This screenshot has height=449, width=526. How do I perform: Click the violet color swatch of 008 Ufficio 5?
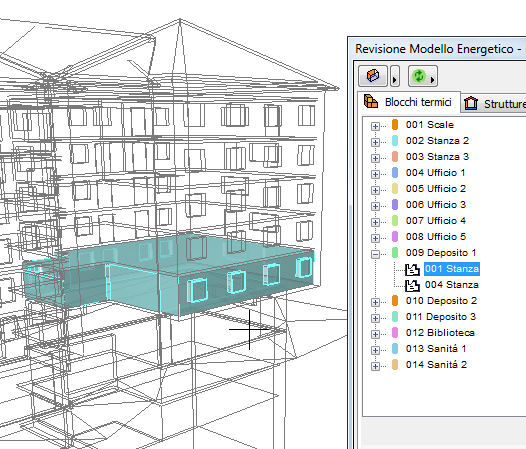pyautogui.click(x=395, y=237)
